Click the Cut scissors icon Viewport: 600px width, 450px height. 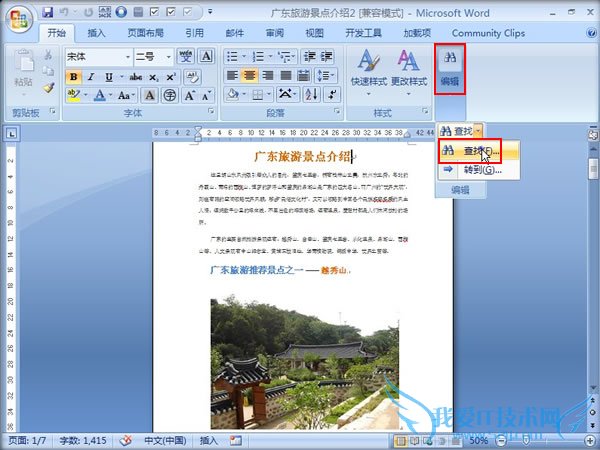tap(48, 55)
